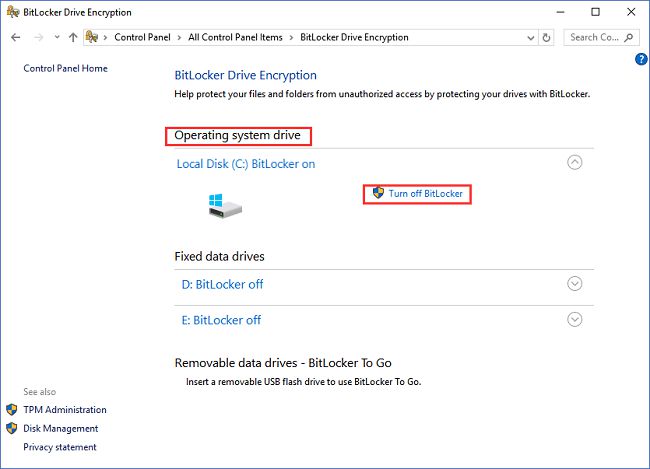Open the D: BitLocker off drive link
Image resolution: width=650 pixels, height=469 pixels.
(x=220, y=284)
